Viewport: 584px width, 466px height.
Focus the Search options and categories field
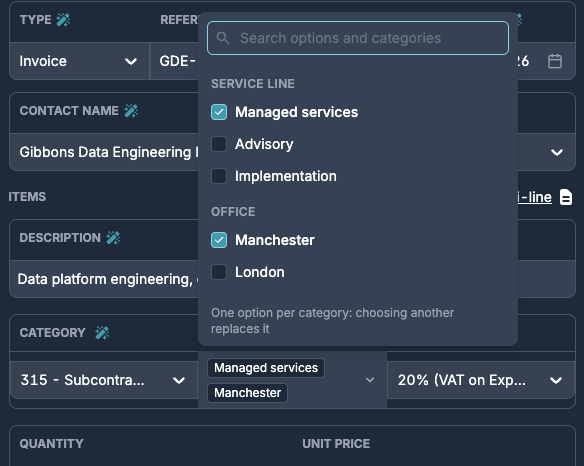(x=358, y=38)
